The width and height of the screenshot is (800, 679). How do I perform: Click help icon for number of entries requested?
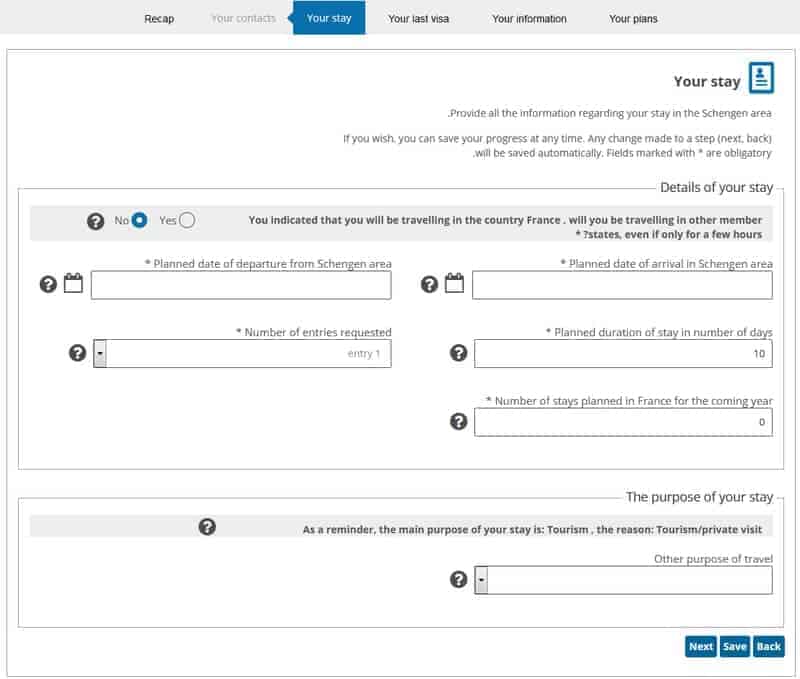pyautogui.click(x=77, y=353)
